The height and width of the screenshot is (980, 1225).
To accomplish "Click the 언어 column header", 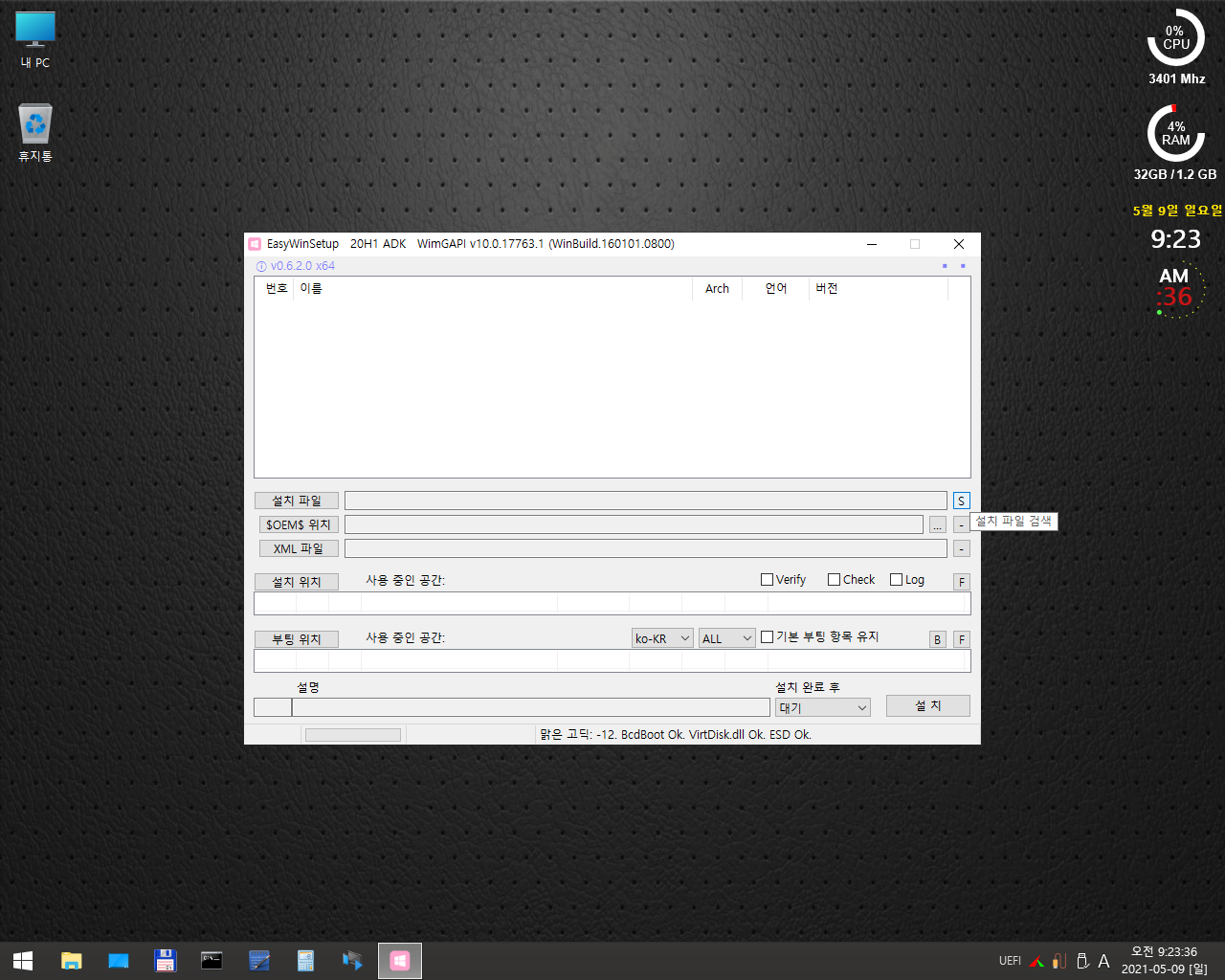I will [x=775, y=288].
